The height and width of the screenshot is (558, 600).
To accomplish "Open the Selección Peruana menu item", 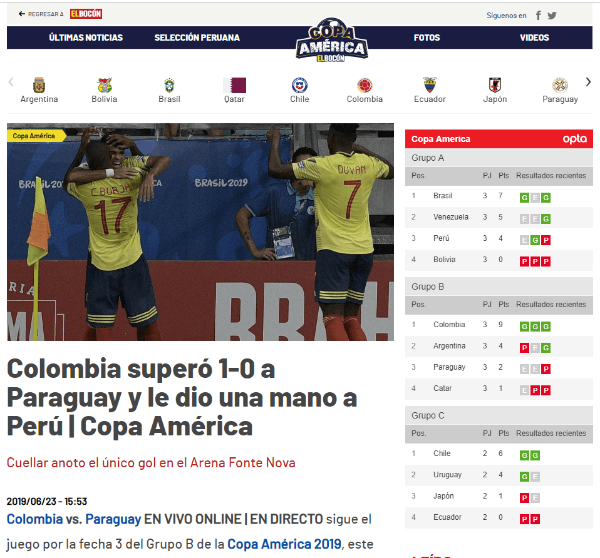I will point(197,38).
